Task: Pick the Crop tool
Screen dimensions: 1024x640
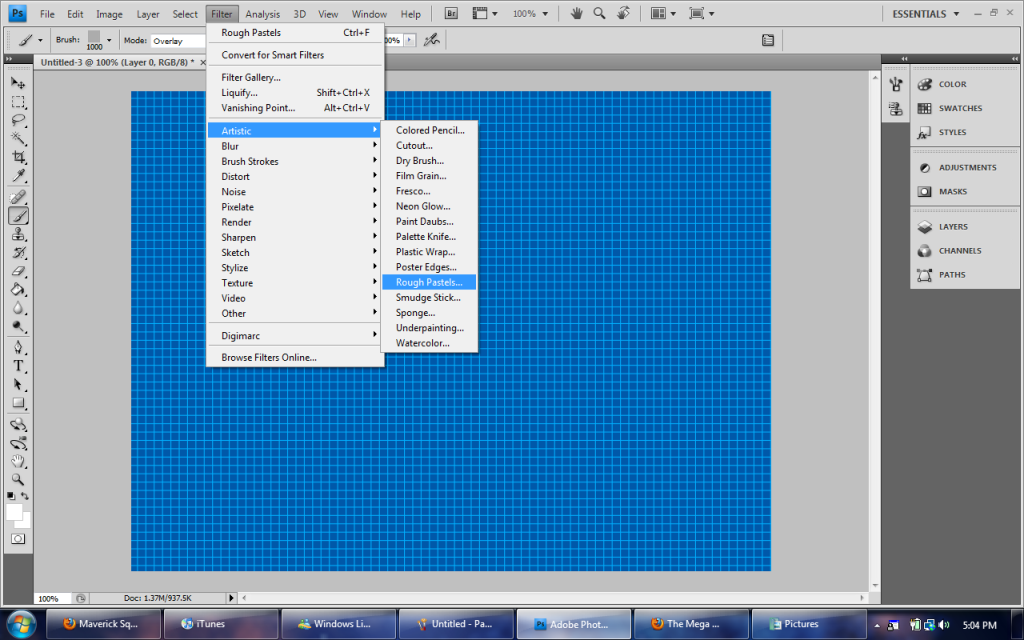Action: tap(18, 158)
